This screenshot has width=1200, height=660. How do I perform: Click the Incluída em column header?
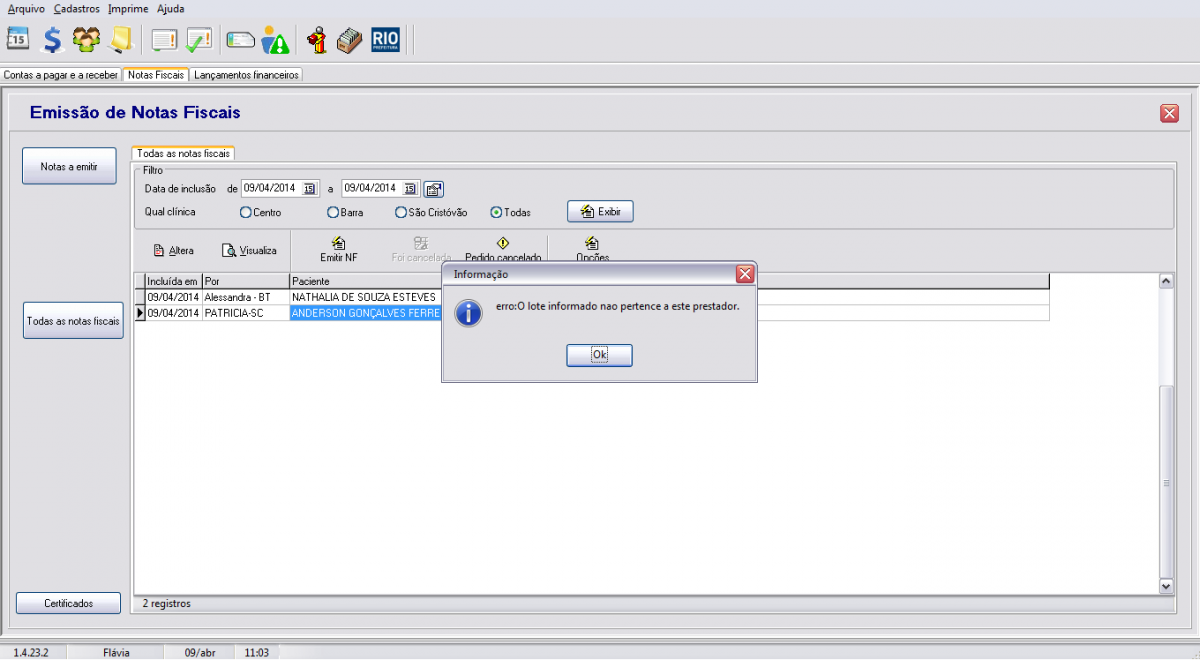pos(173,282)
